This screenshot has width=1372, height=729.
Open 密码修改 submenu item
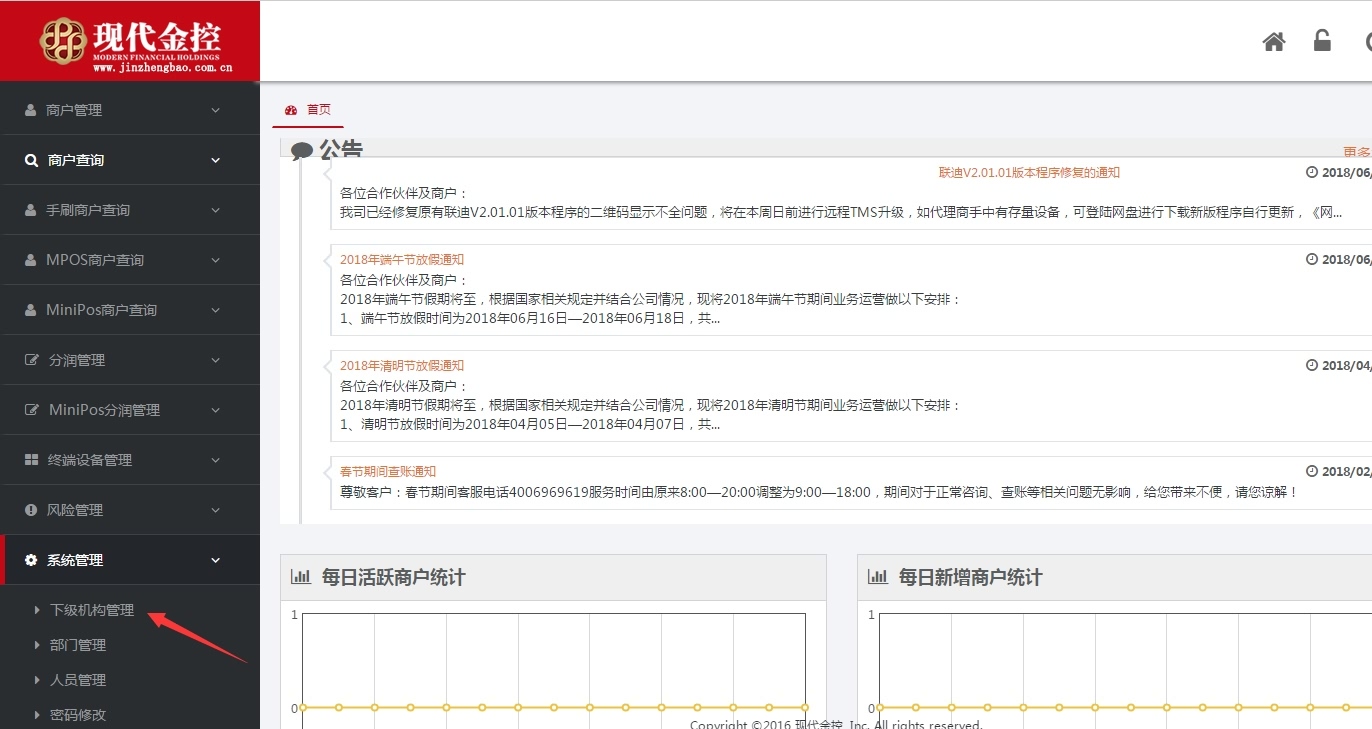[78, 715]
